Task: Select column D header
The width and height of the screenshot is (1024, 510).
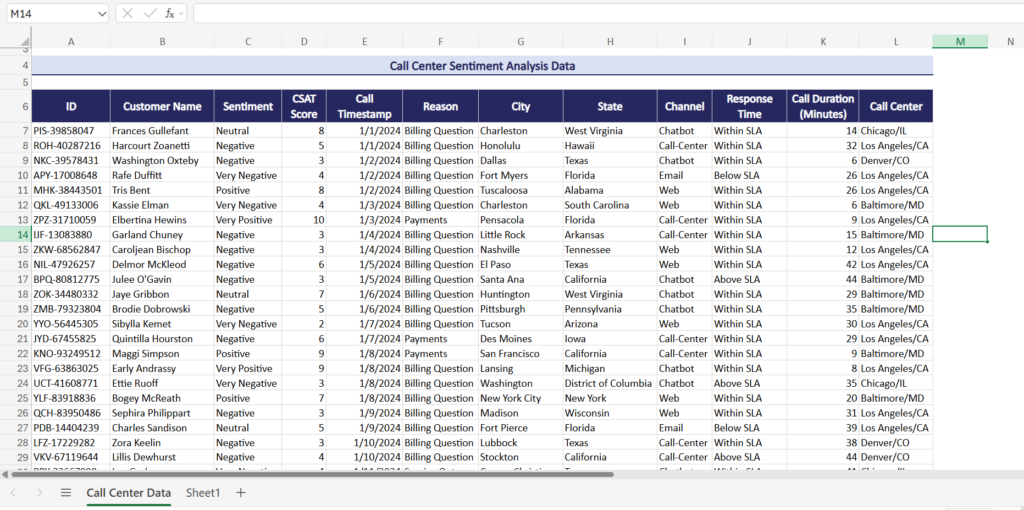Action: coord(304,42)
